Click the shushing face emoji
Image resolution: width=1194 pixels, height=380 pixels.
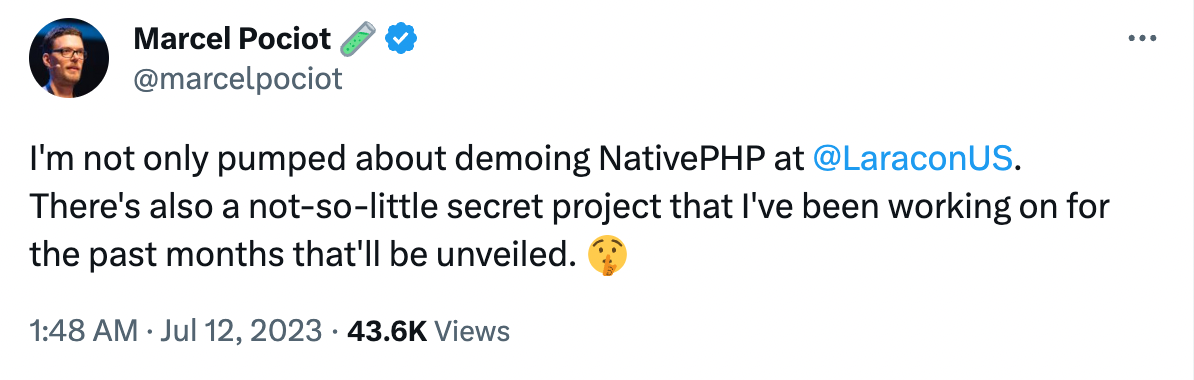coord(607,257)
